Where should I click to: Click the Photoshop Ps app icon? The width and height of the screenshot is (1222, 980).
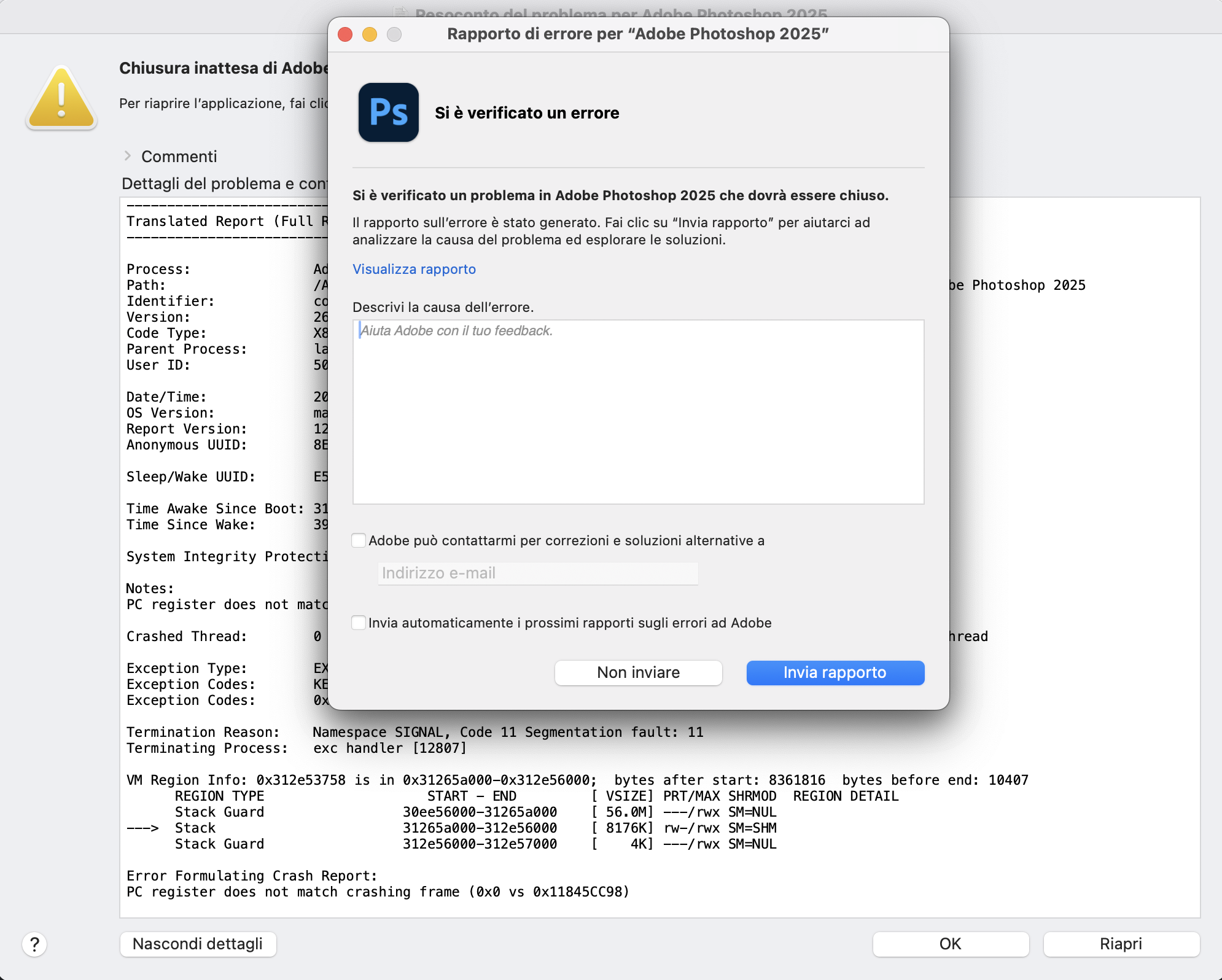click(388, 112)
